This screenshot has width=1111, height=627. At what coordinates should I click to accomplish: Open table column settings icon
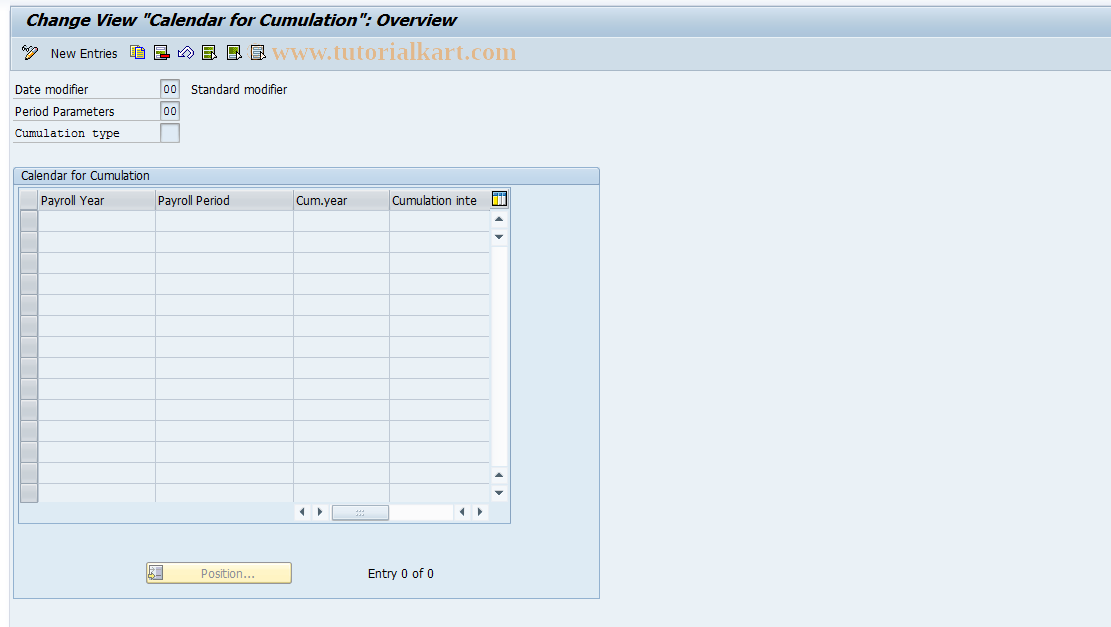click(x=500, y=199)
